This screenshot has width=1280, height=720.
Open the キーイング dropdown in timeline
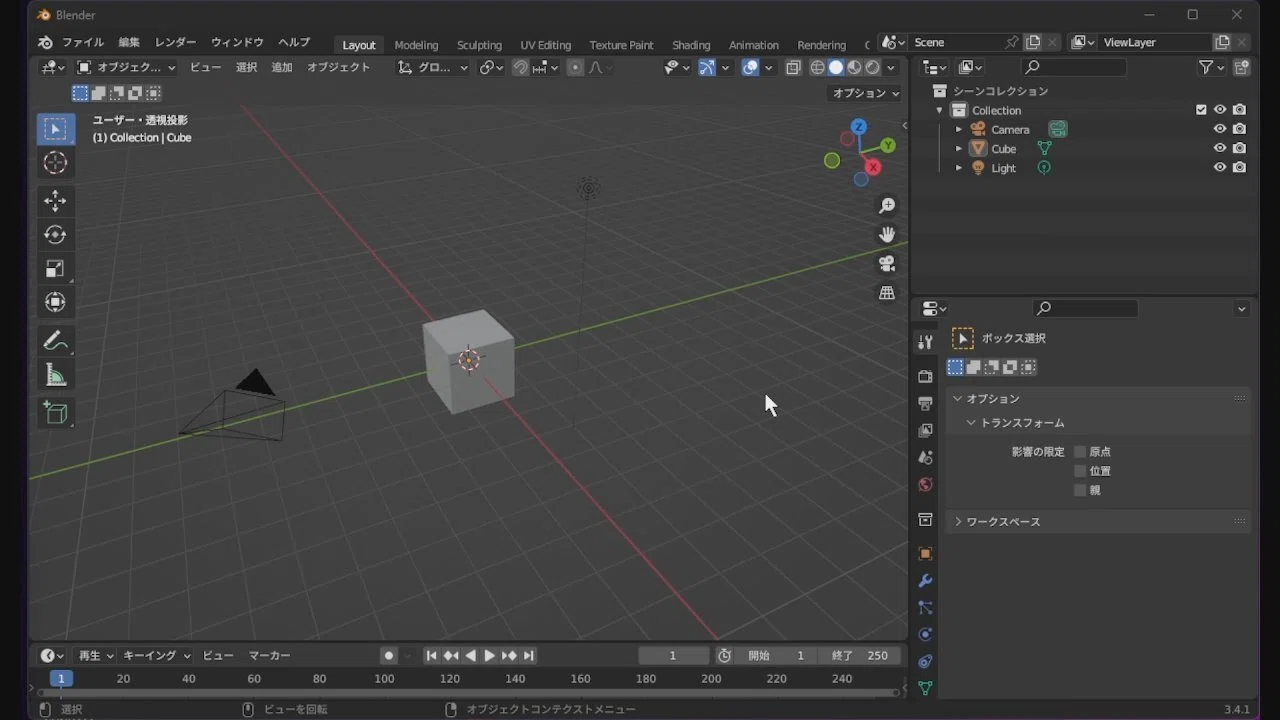tap(156, 655)
